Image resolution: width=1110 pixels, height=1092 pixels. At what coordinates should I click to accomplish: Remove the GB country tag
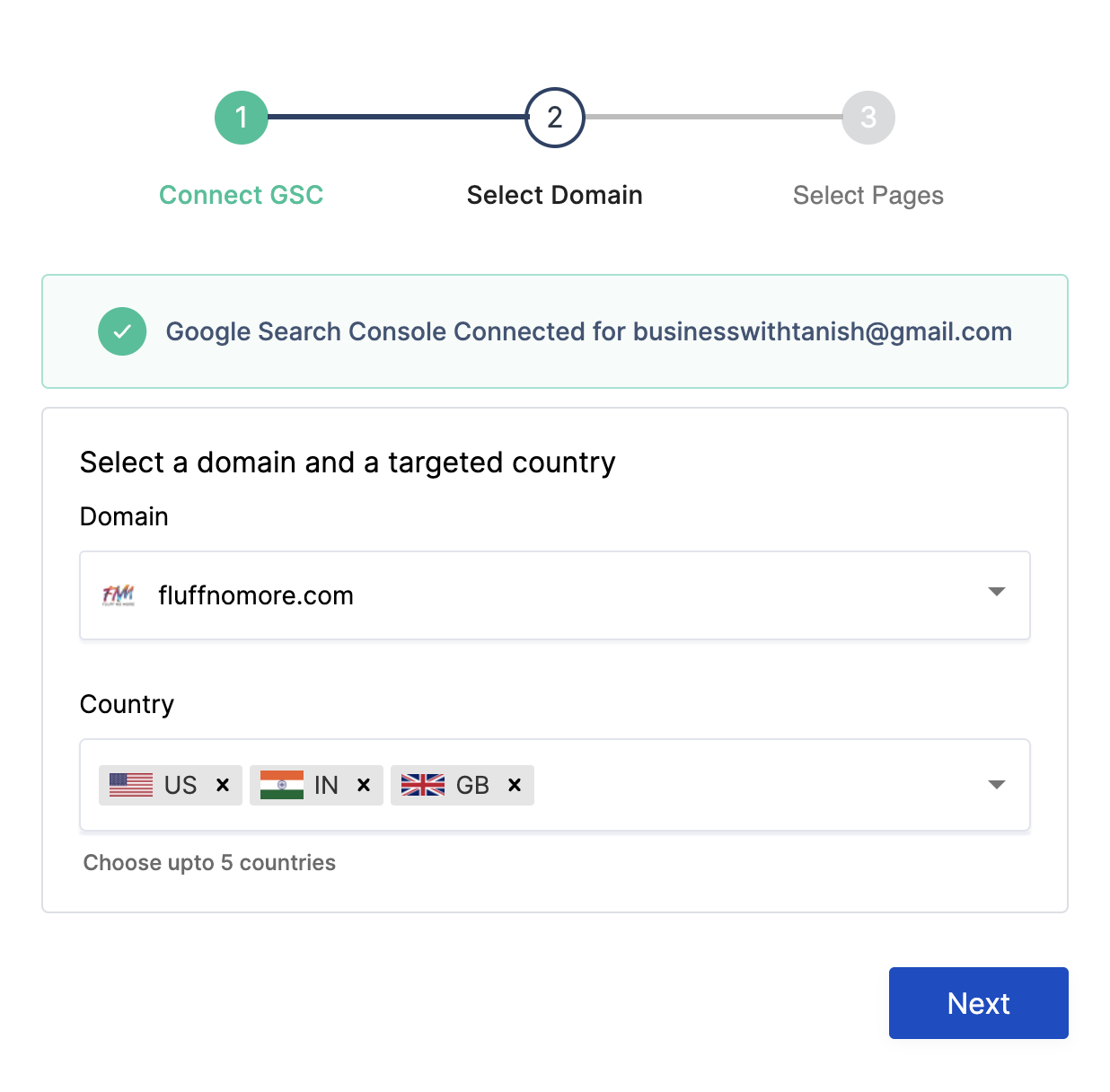coord(515,785)
